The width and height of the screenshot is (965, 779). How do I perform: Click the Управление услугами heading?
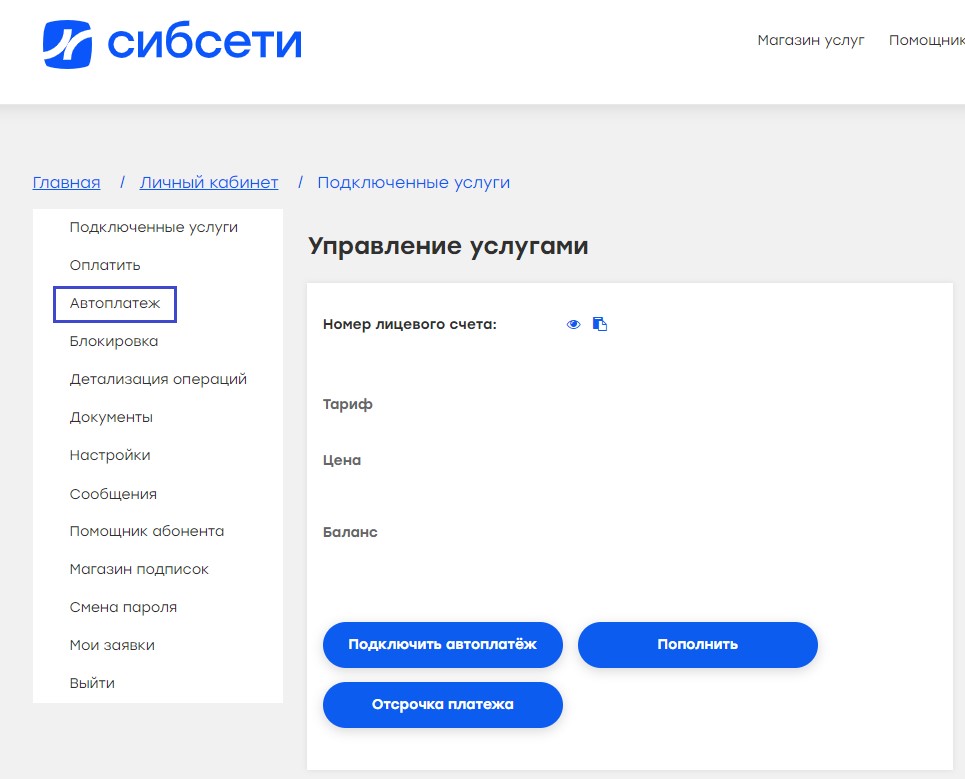[448, 246]
